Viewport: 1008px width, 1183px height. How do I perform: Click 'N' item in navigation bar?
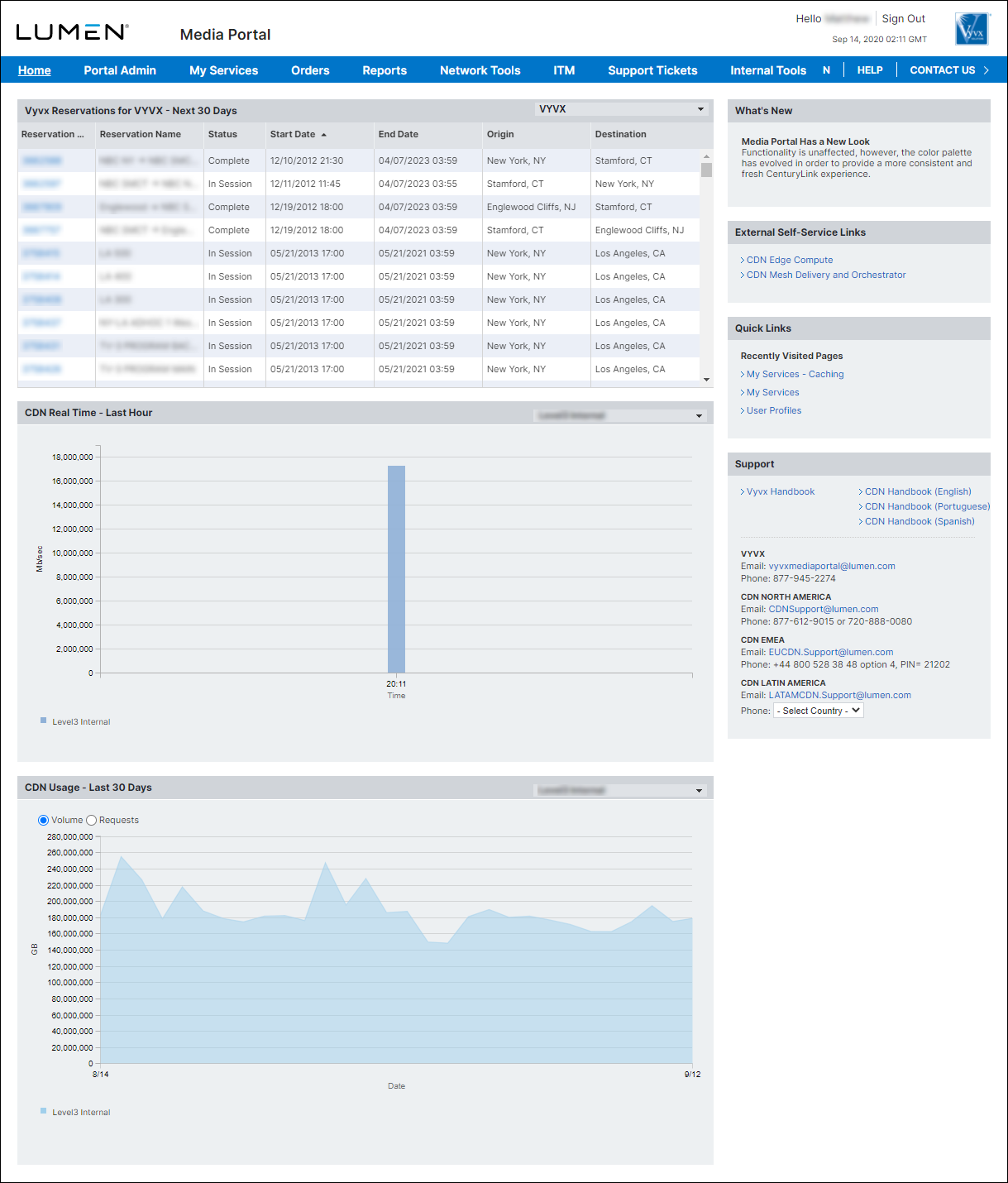pos(826,70)
